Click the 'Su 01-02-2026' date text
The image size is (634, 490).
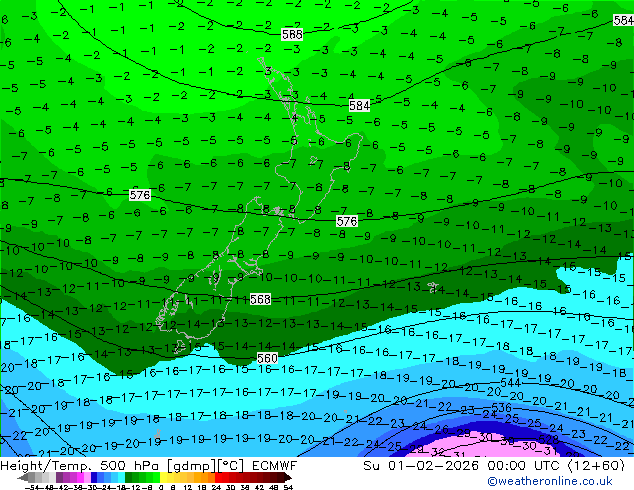pyautogui.click(x=421, y=466)
